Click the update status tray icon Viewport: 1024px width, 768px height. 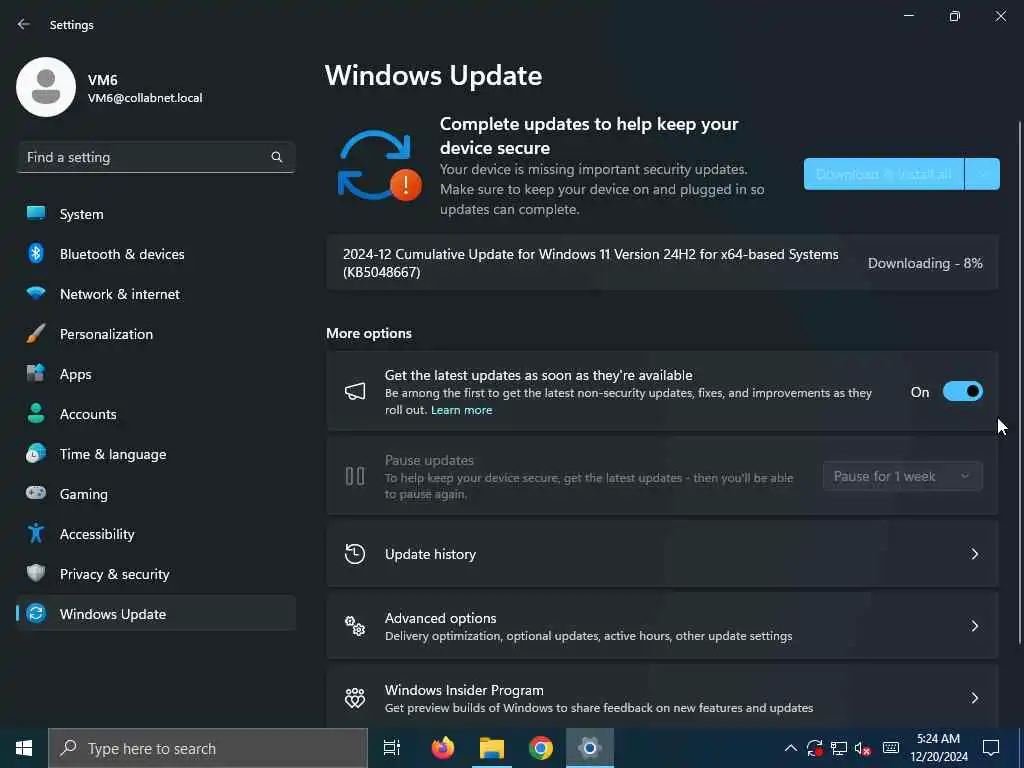pos(814,748)
